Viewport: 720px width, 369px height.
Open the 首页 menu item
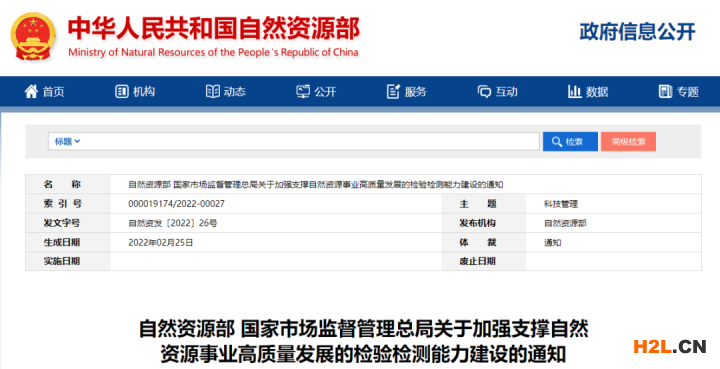point(45,91)
